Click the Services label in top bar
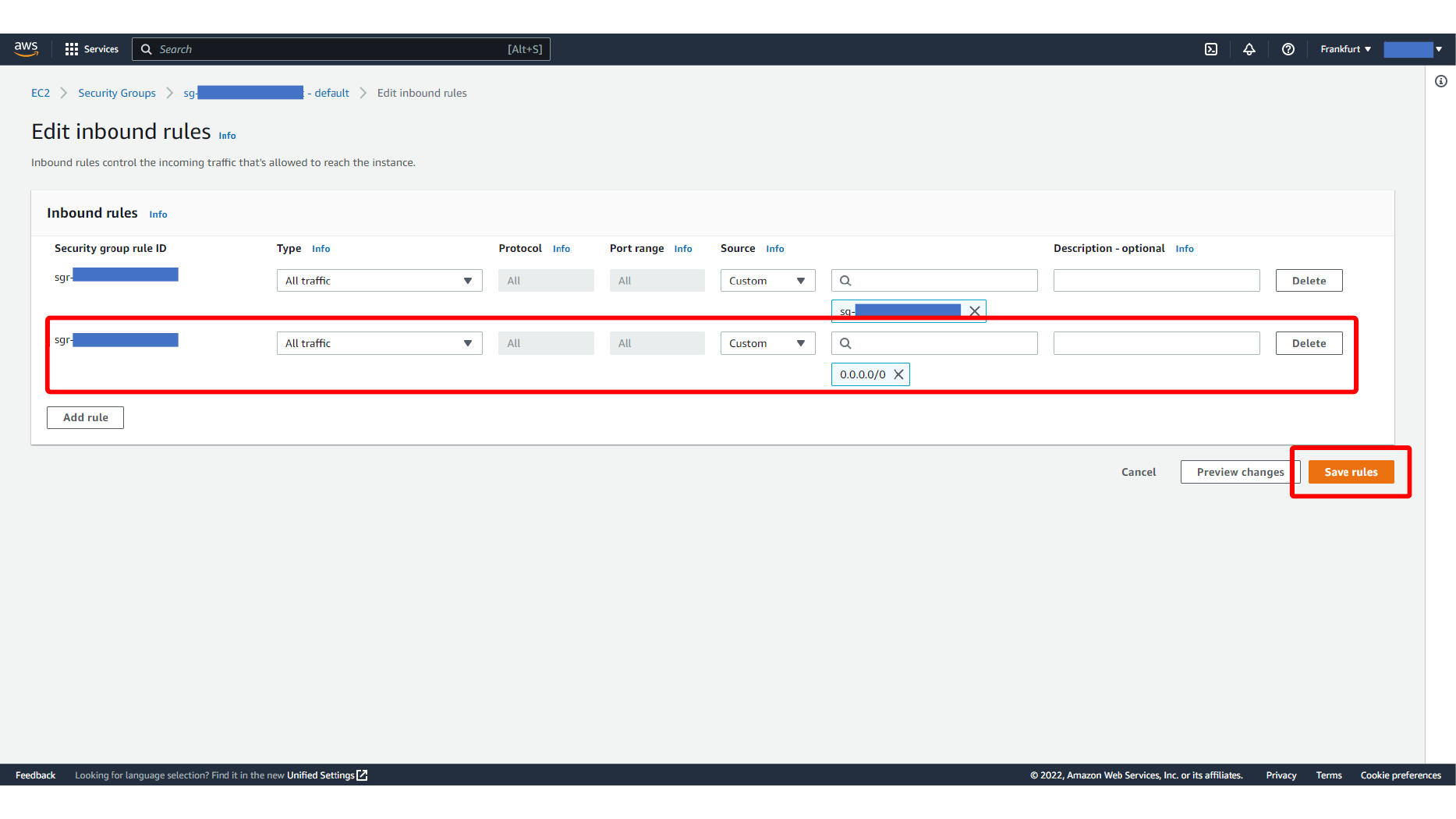 tap(101, 49)
